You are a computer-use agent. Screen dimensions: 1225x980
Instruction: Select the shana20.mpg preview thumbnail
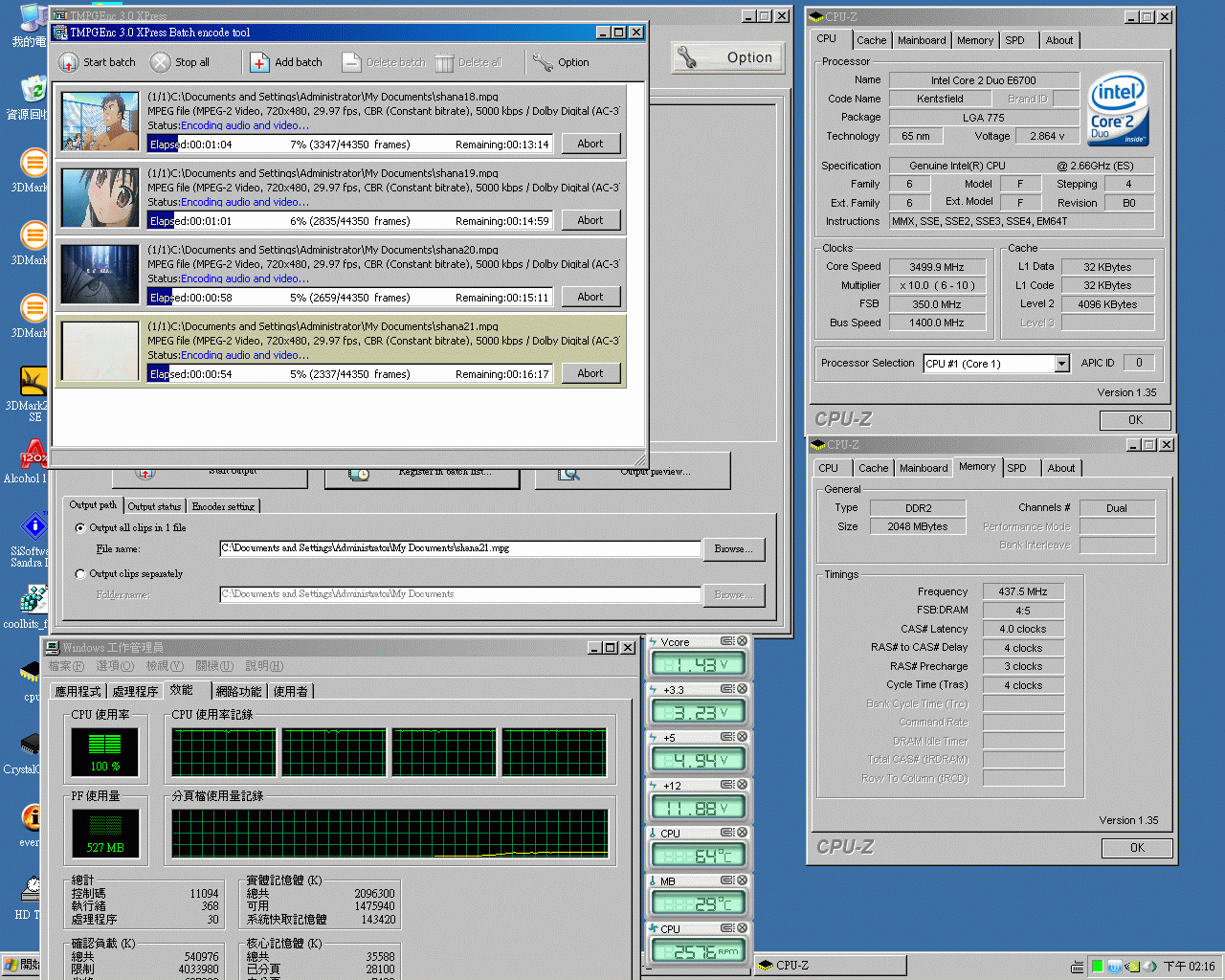click(100, 275)
